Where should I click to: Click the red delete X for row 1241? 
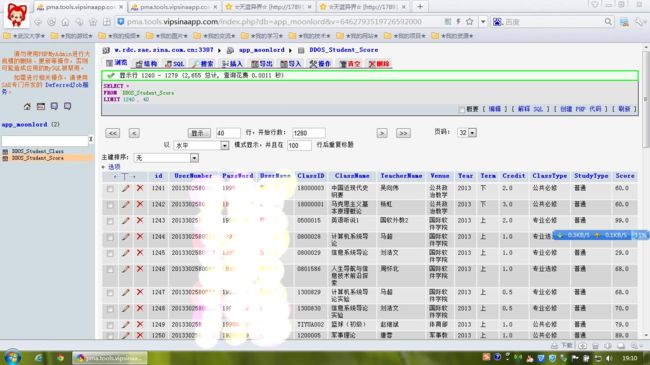(140, 188)
